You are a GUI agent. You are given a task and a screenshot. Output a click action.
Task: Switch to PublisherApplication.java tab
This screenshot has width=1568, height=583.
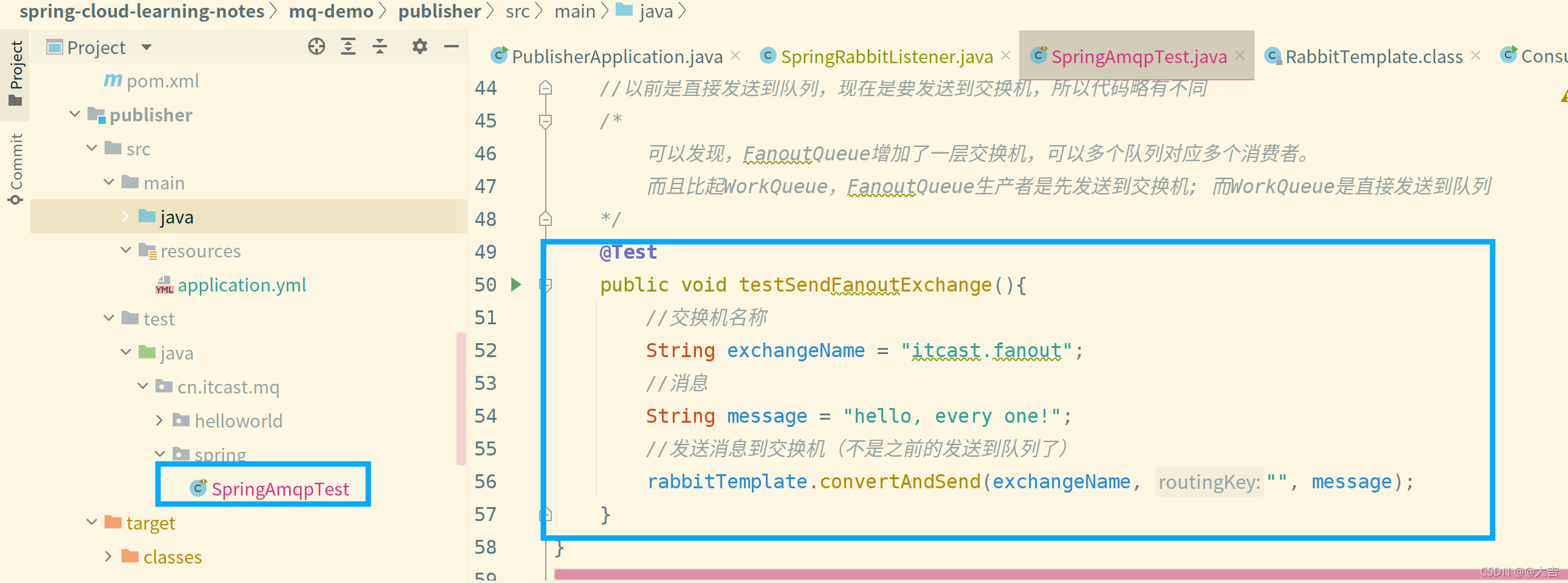[617, 56]
